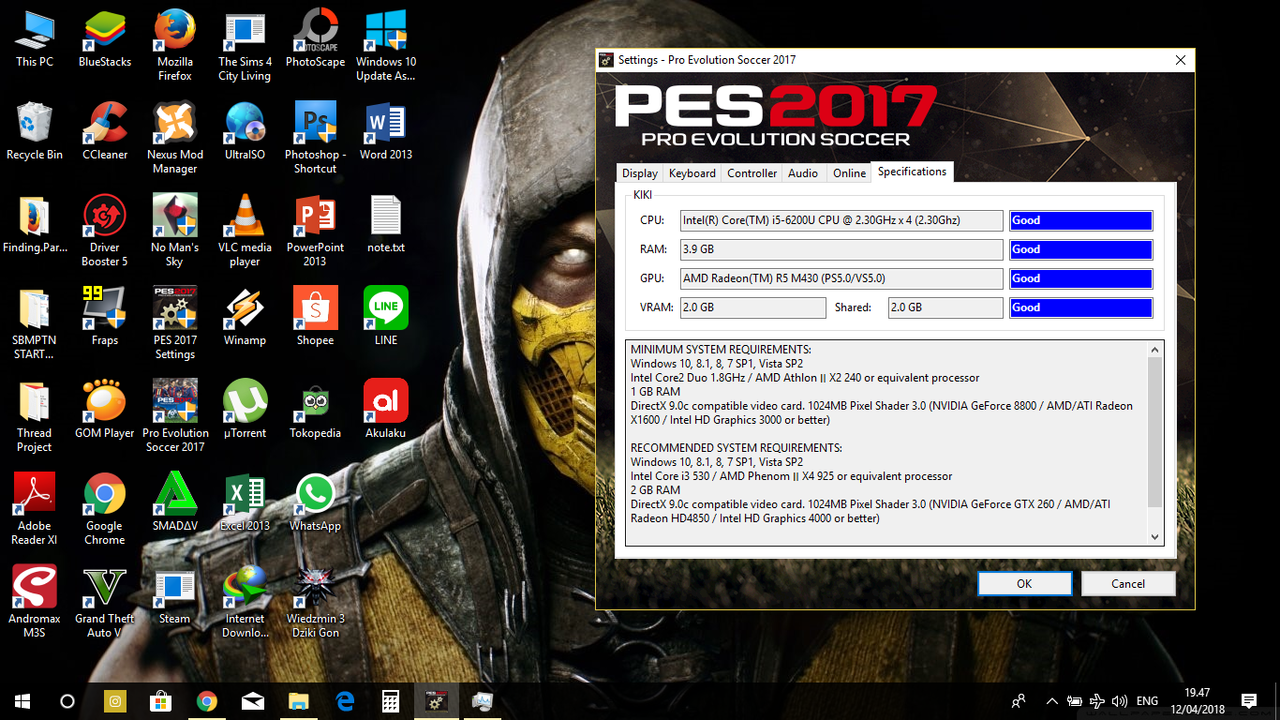Open the Controller tab
This screenshot has width=1280, height=720.
(752, 173)
